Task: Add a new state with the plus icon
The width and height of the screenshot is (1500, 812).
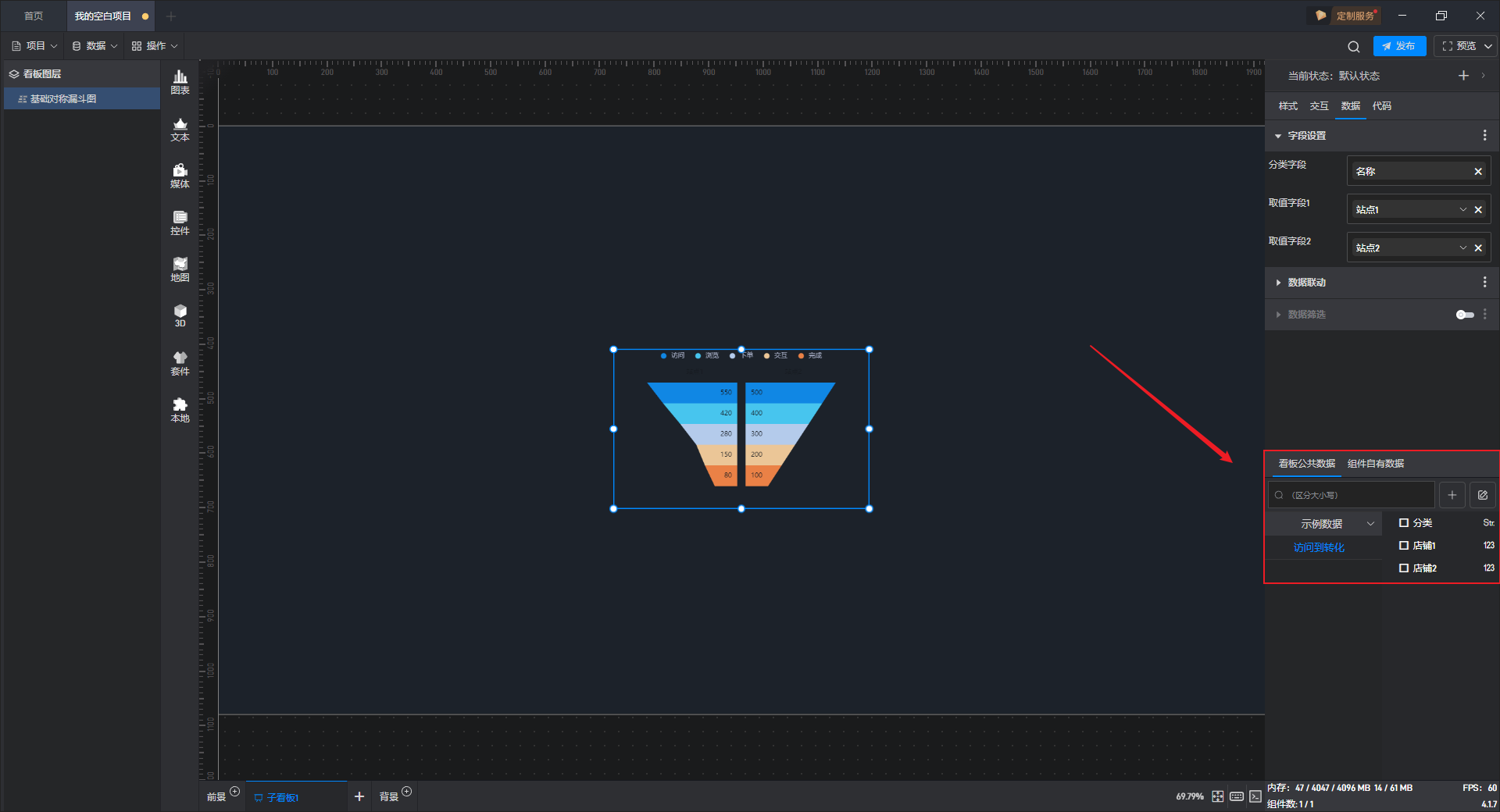Action: tap(1463, 76)
